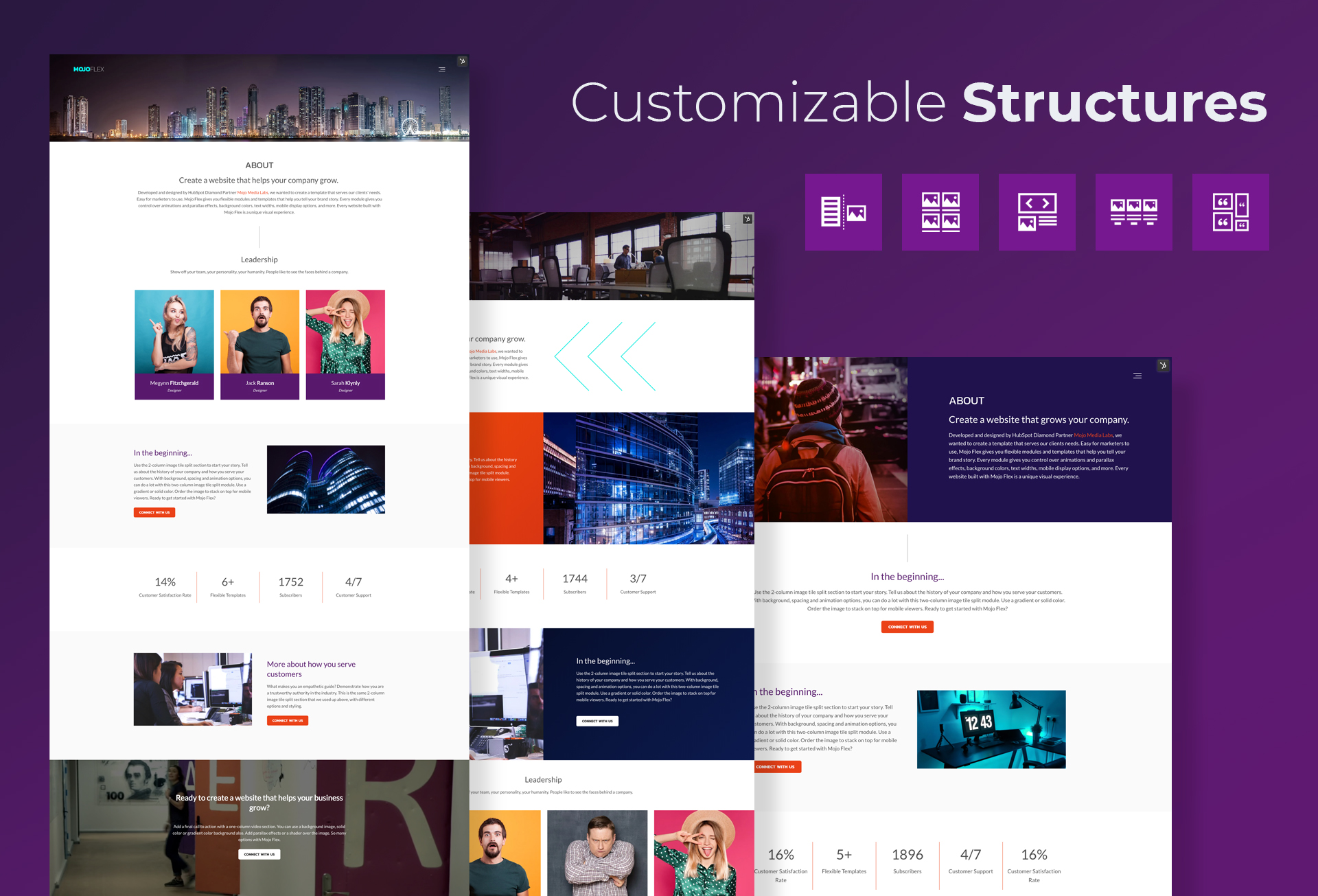This screenshot has height=896, width=1318.
Task: Click Connect With Us under More about customers
Action: tap(288, 720)
